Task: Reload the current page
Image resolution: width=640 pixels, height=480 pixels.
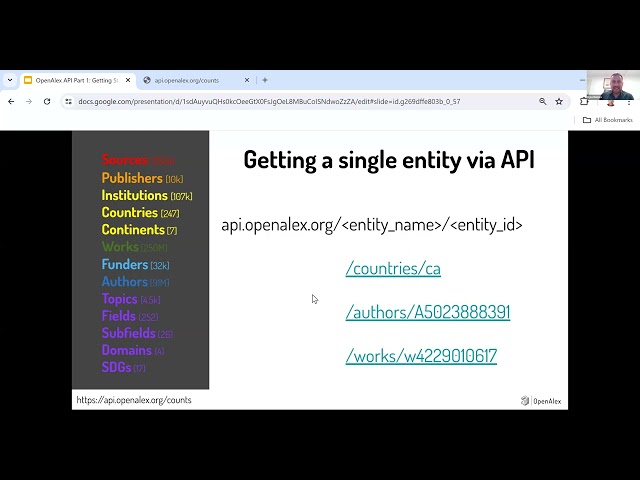Action: pyautogui.click(x=47, y=101)
